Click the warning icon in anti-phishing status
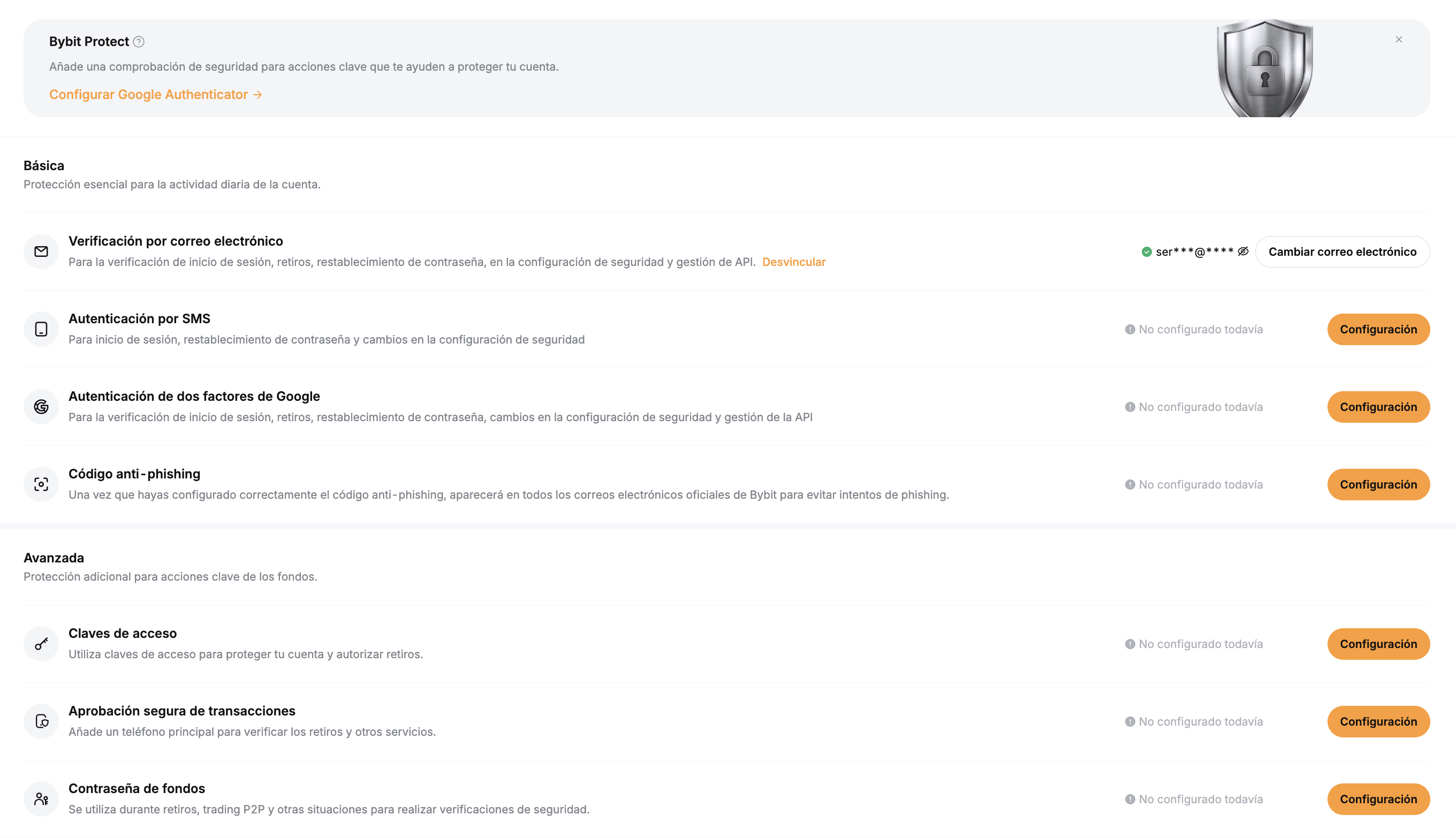 coord(1130,485)
